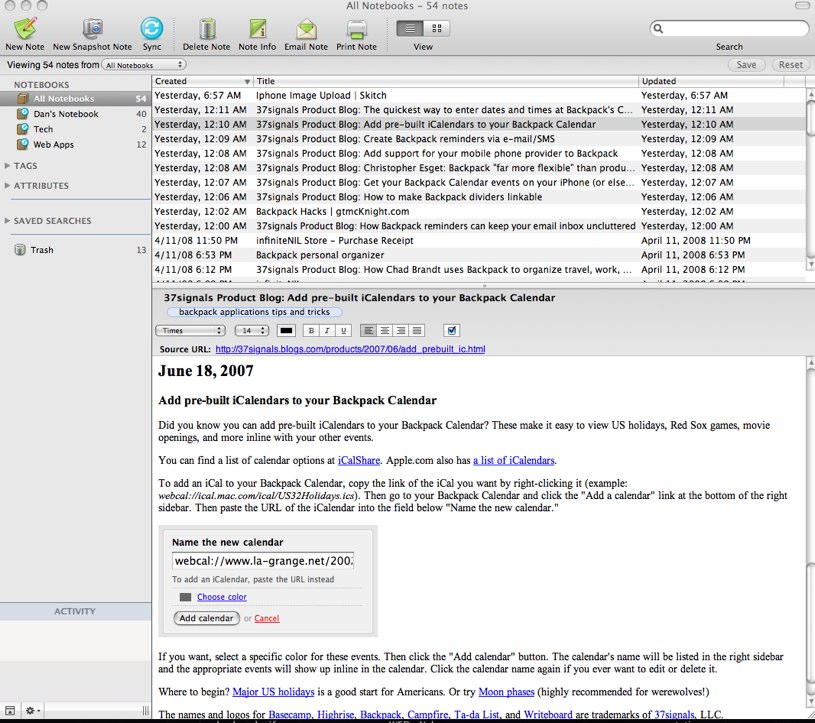The width and height of the screenshot is (815, 723).
Task: Expand the ATTRIBUTES section
Action: pos(7,186)
